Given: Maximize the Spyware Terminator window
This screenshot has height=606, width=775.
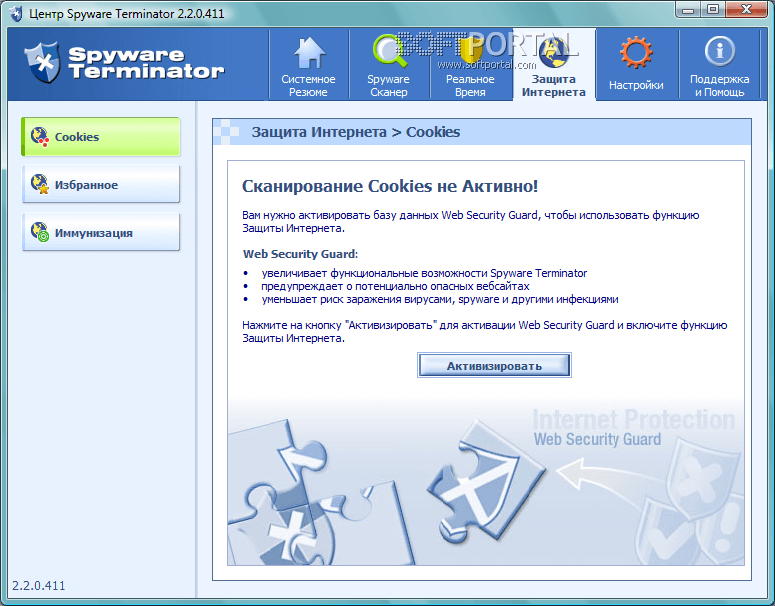Looking at the screenshot, I should click(x=713, y=9).
